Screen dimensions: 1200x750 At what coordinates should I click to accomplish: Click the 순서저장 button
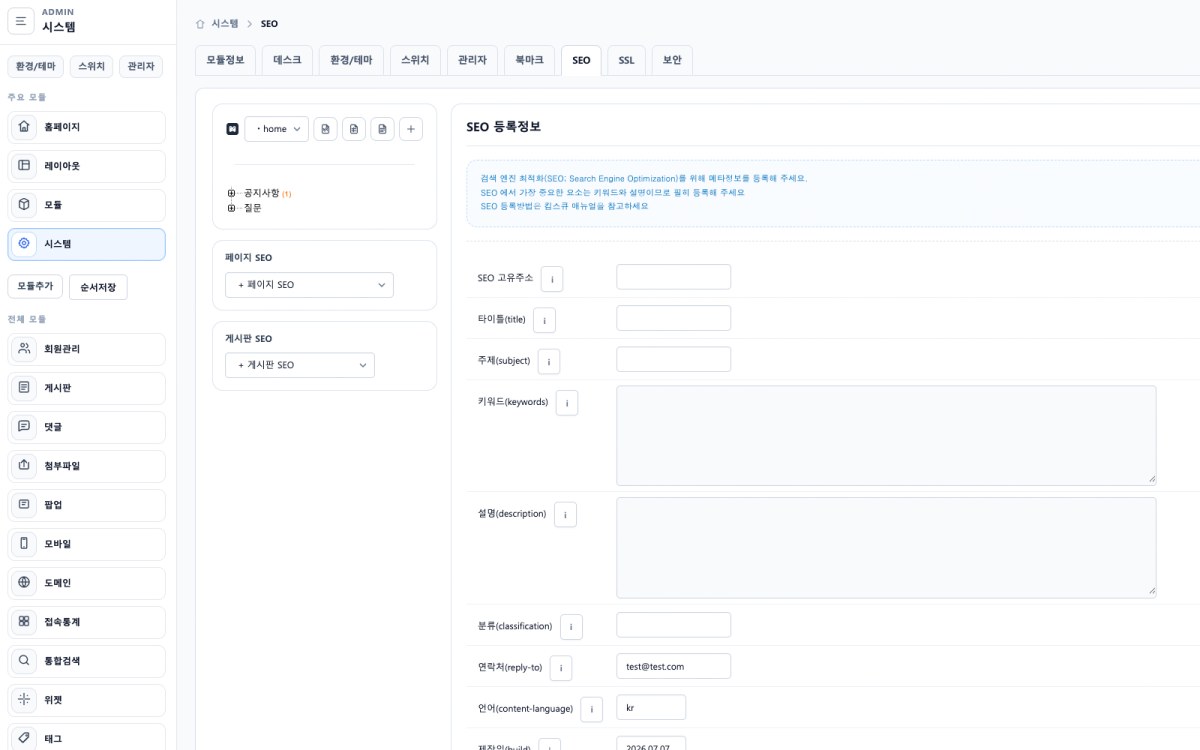(98, 287)
